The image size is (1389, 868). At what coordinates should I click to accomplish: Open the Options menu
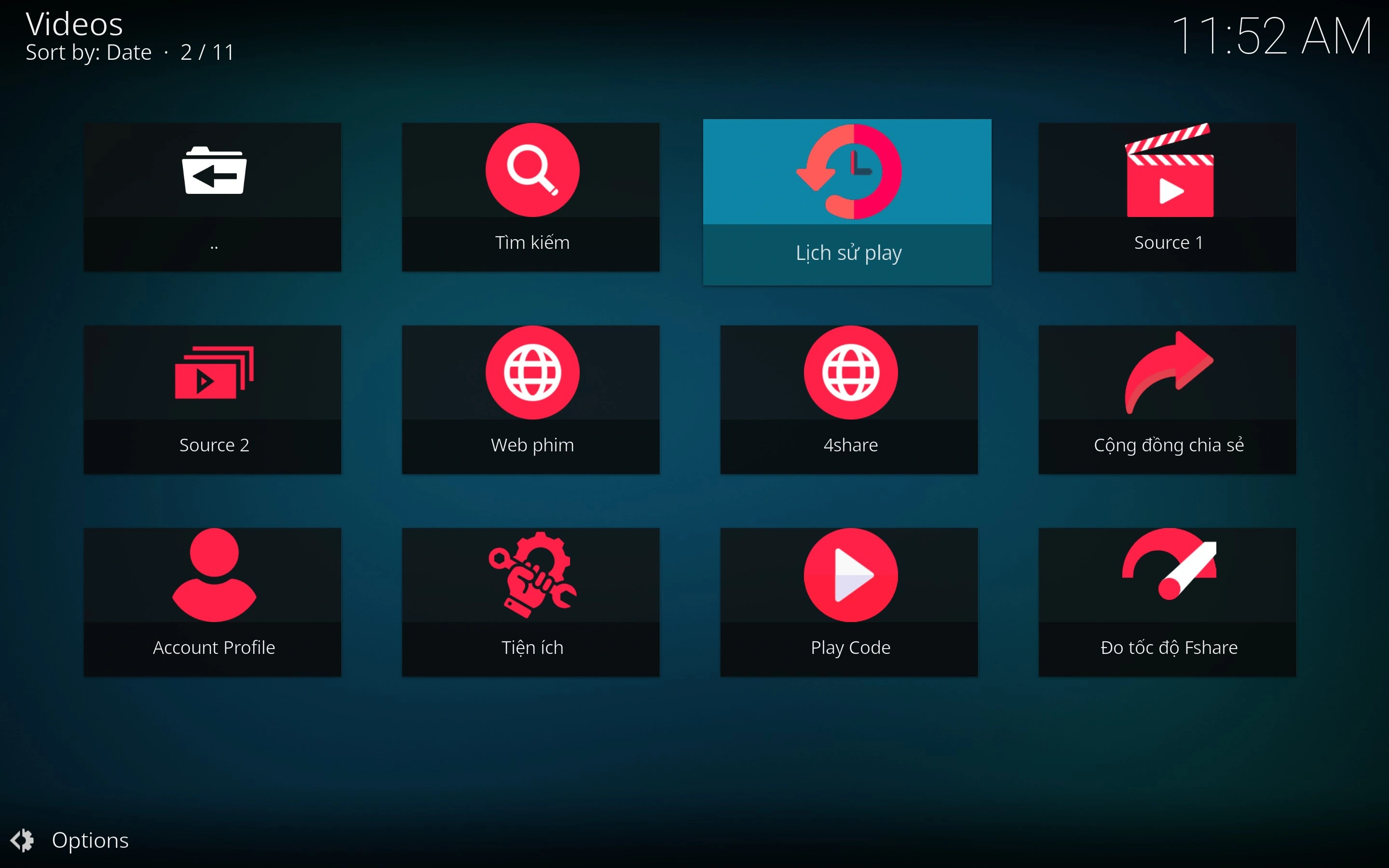[90, 841]
